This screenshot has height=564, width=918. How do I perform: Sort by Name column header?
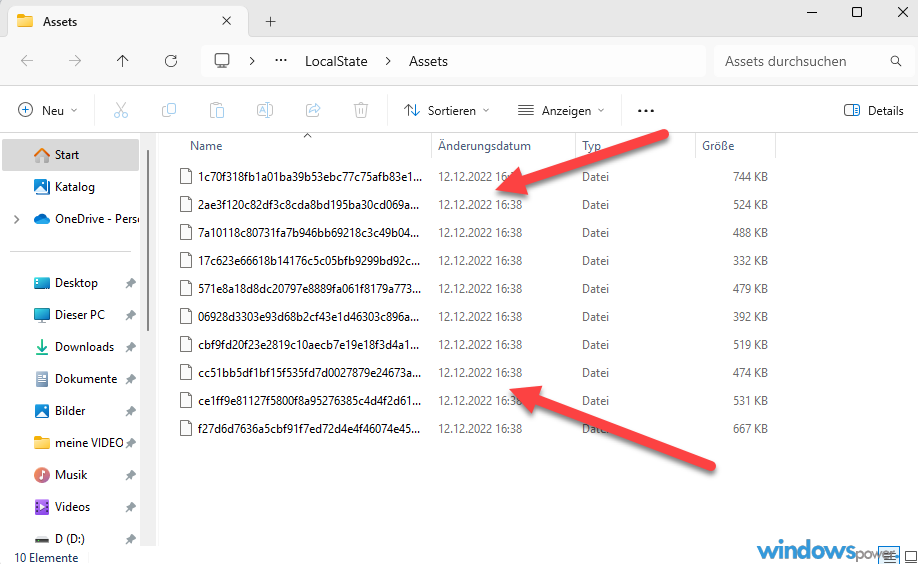pos(206,146)
